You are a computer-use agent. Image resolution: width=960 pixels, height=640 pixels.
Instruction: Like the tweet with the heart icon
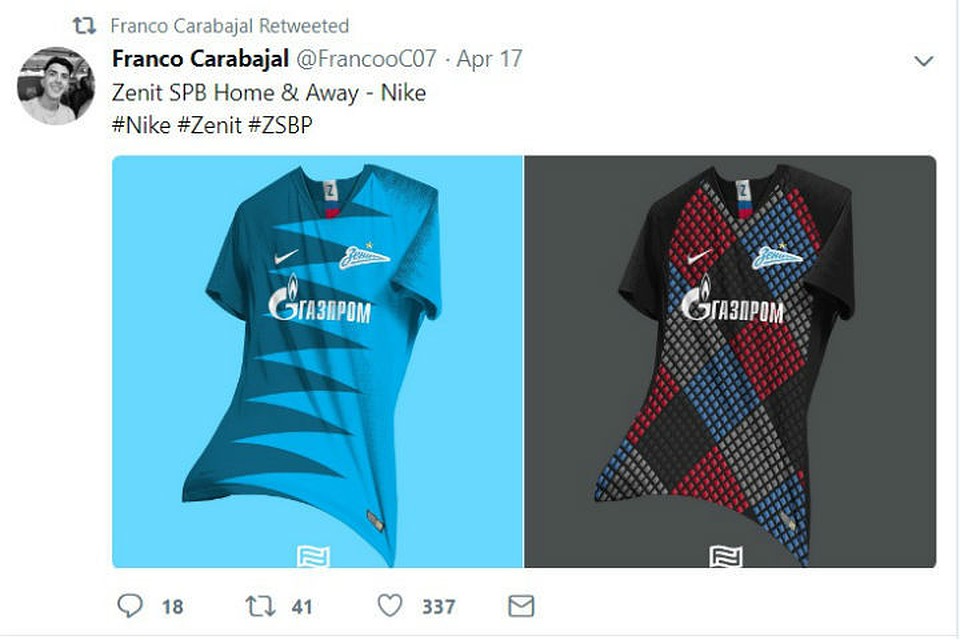coord(390,606)
